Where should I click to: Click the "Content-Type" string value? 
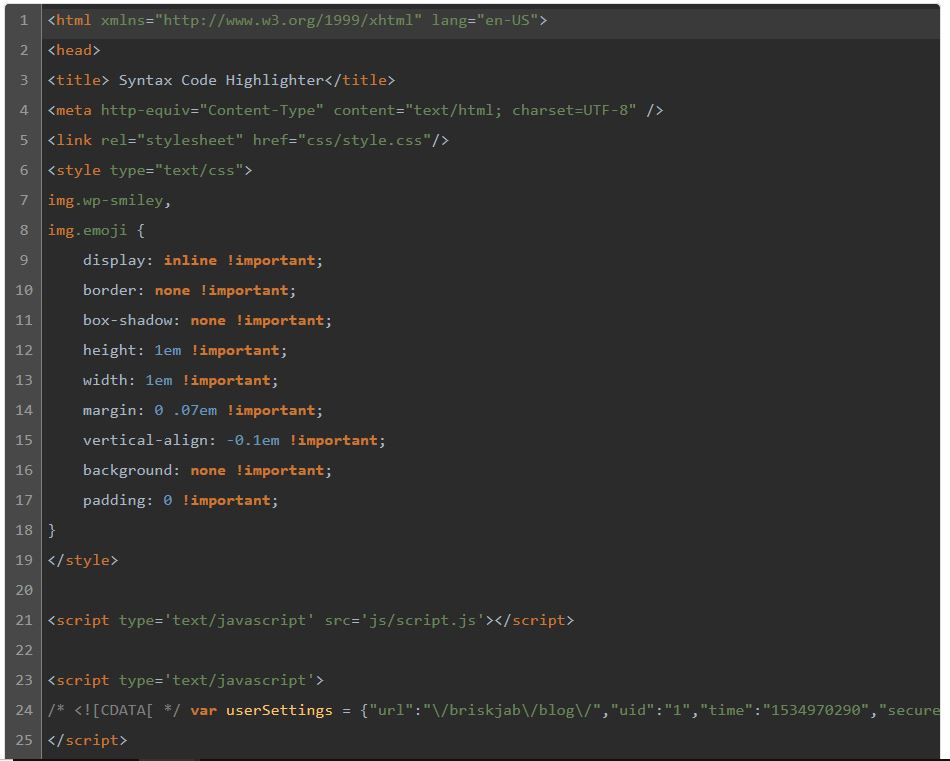coord(261,110)
